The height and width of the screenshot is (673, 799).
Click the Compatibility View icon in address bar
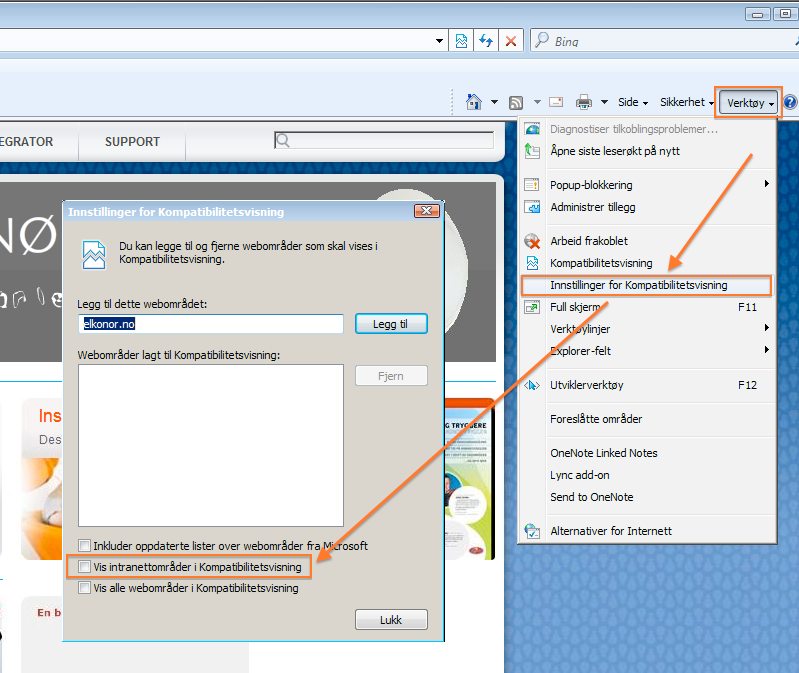(461, 41)
